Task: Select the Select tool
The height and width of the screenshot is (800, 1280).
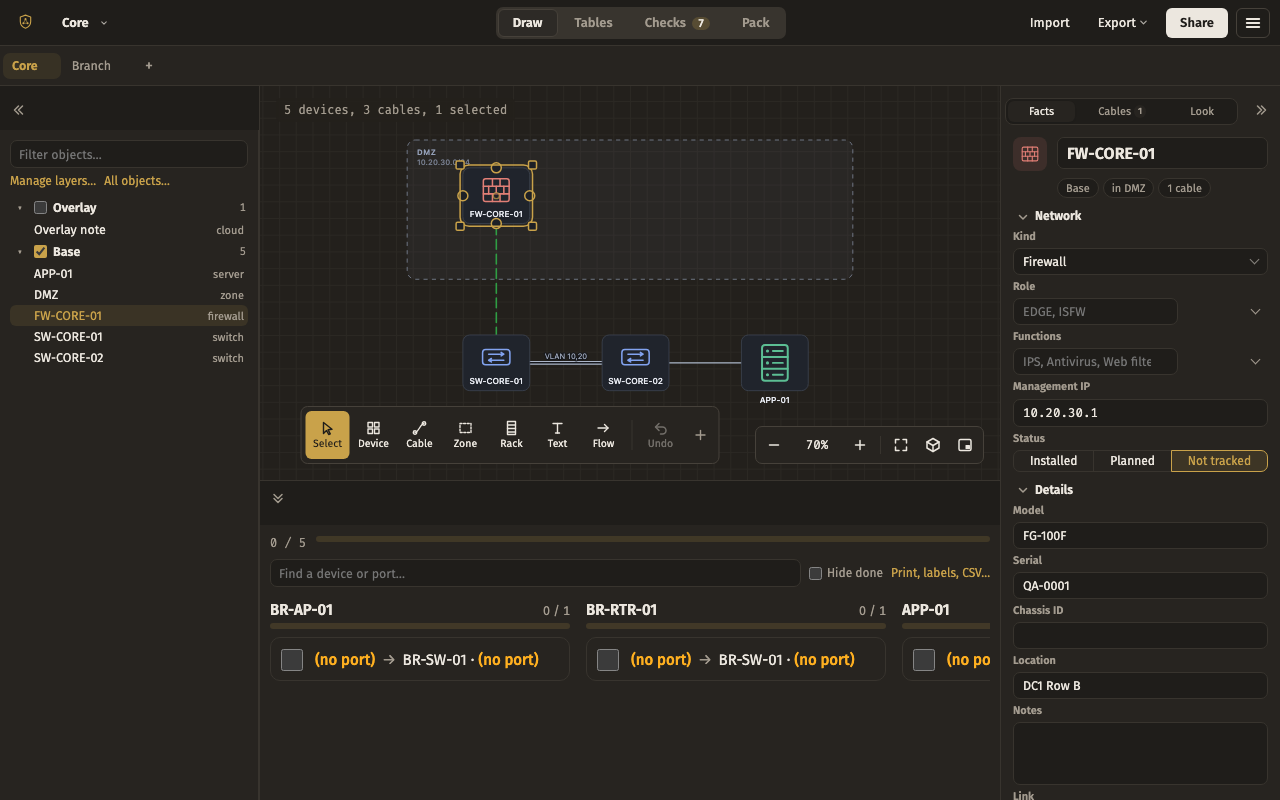Action: pos(327,435)
